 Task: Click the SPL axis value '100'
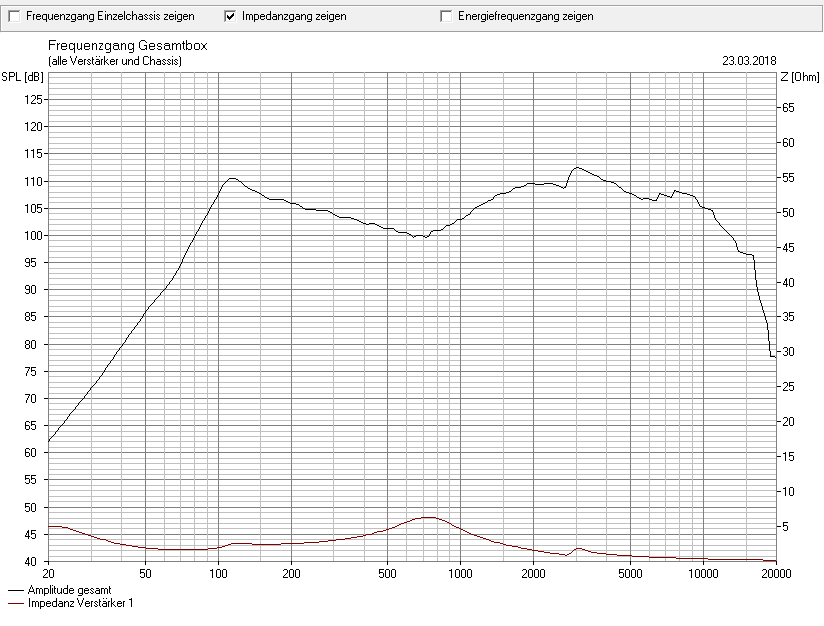[33, 235]
